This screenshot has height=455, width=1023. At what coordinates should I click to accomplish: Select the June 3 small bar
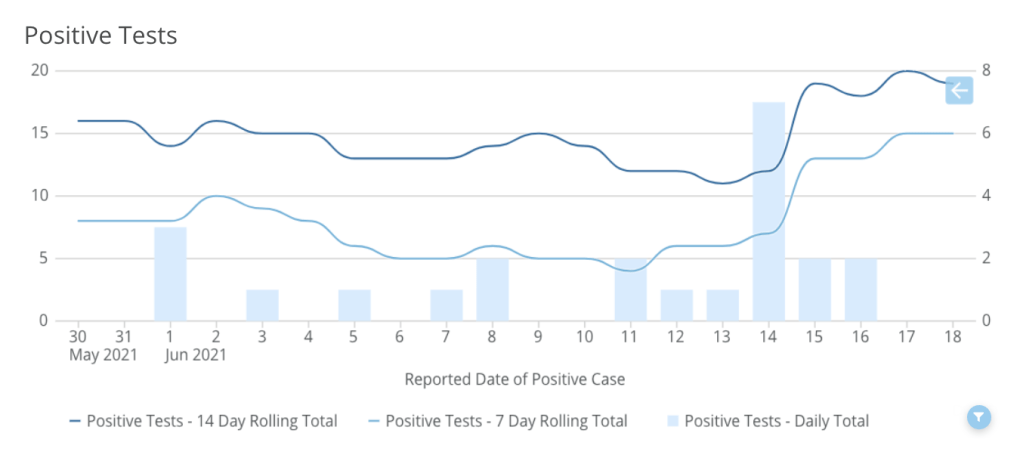pos(262,305)
